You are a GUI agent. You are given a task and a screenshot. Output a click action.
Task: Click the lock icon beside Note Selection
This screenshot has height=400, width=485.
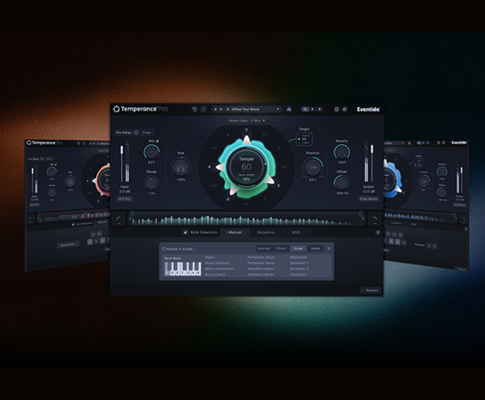186,232
